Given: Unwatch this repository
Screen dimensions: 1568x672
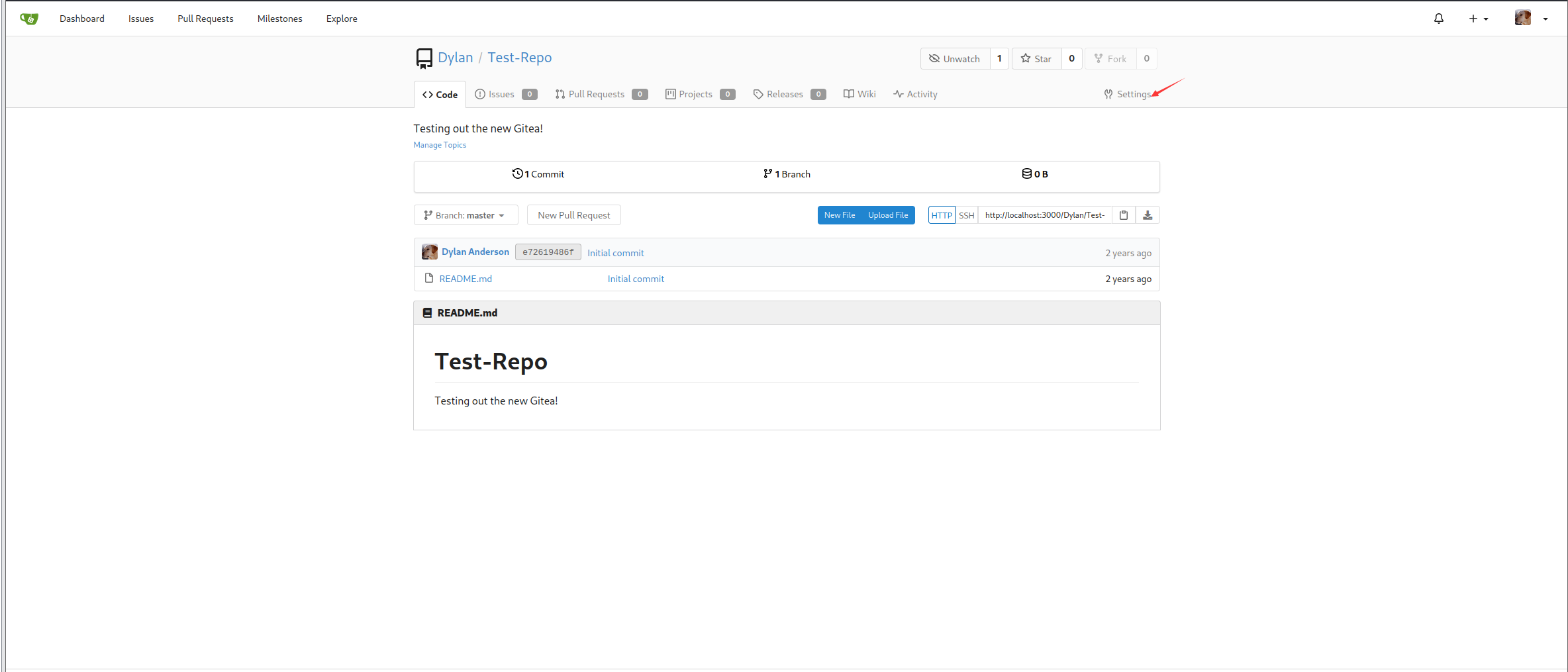Looking at the screenshot, I should point(955,59).
